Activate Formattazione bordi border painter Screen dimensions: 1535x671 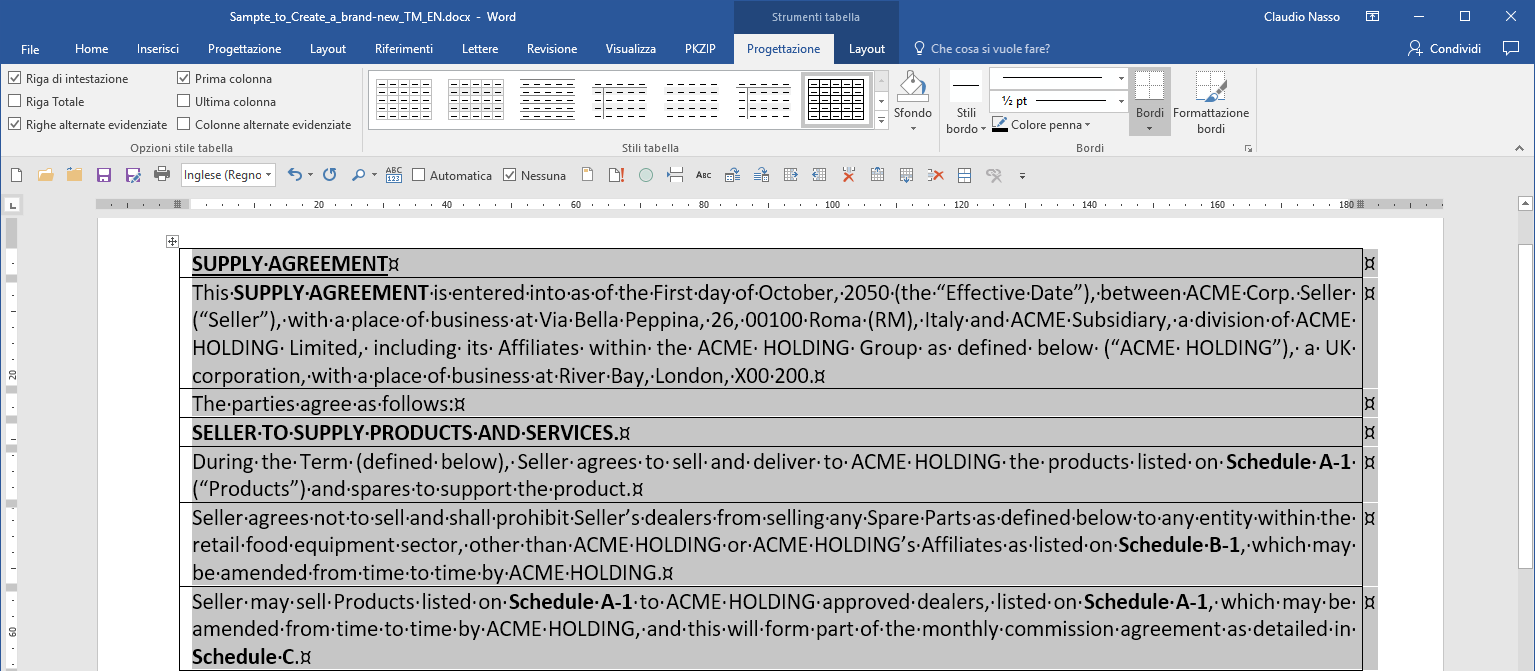[x=1211, y=102]
